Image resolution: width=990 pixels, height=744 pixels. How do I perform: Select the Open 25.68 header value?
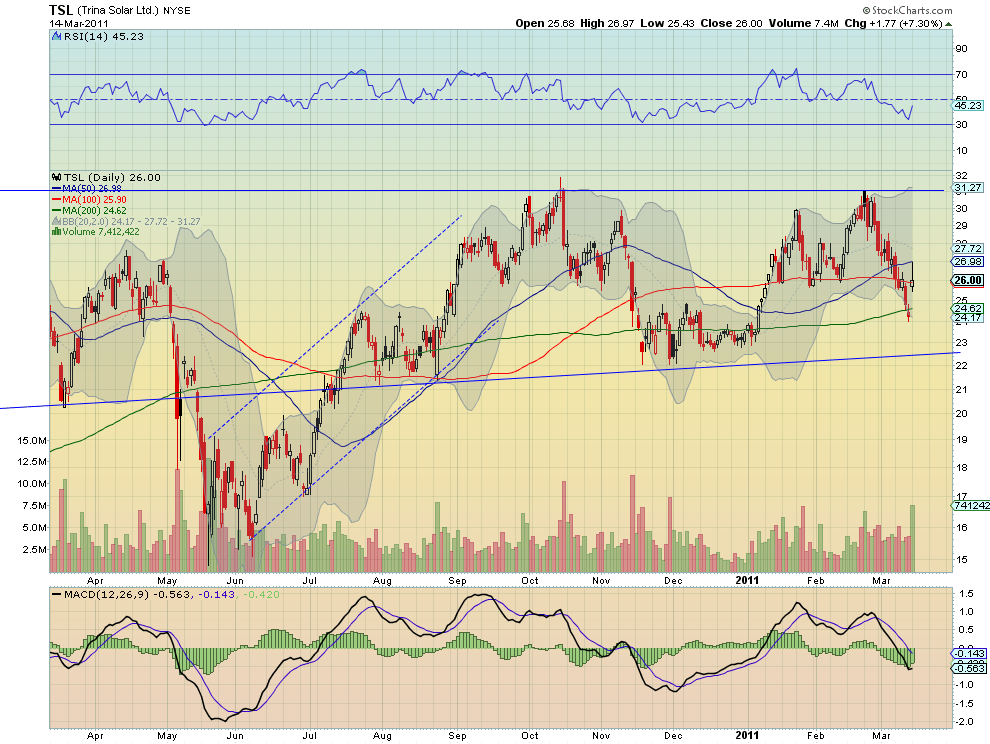tap(545, 23)
